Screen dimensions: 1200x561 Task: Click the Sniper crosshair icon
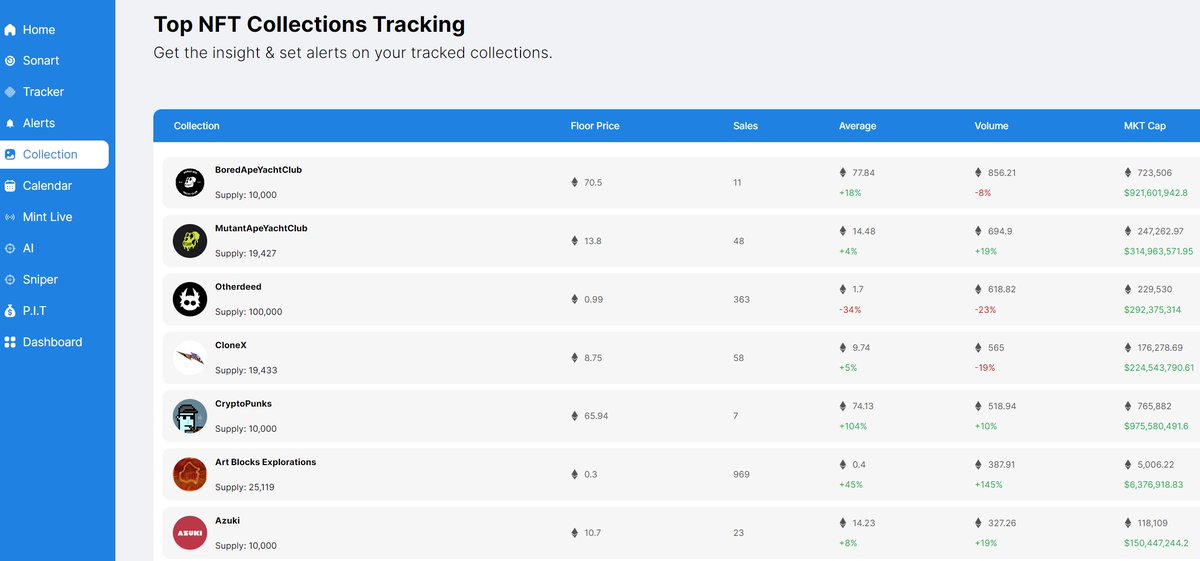[x=10, y=280]
